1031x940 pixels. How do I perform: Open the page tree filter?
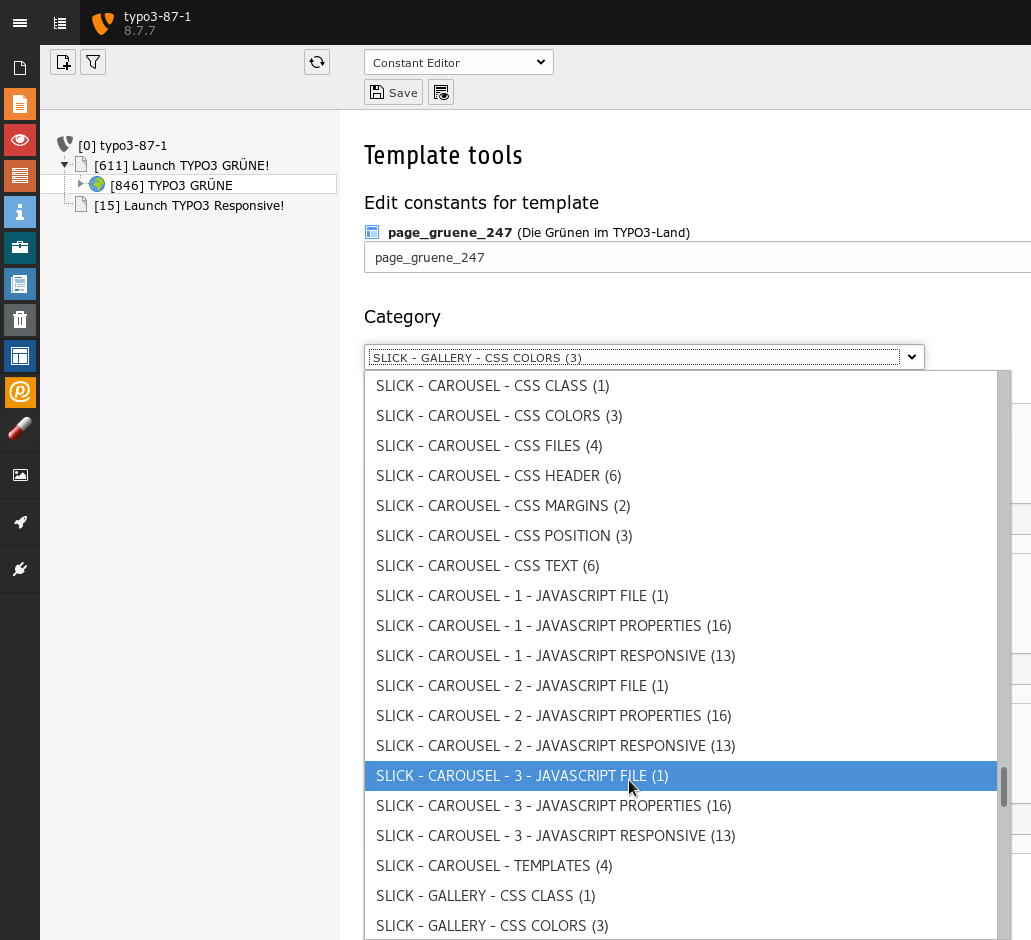pos(93,62)
